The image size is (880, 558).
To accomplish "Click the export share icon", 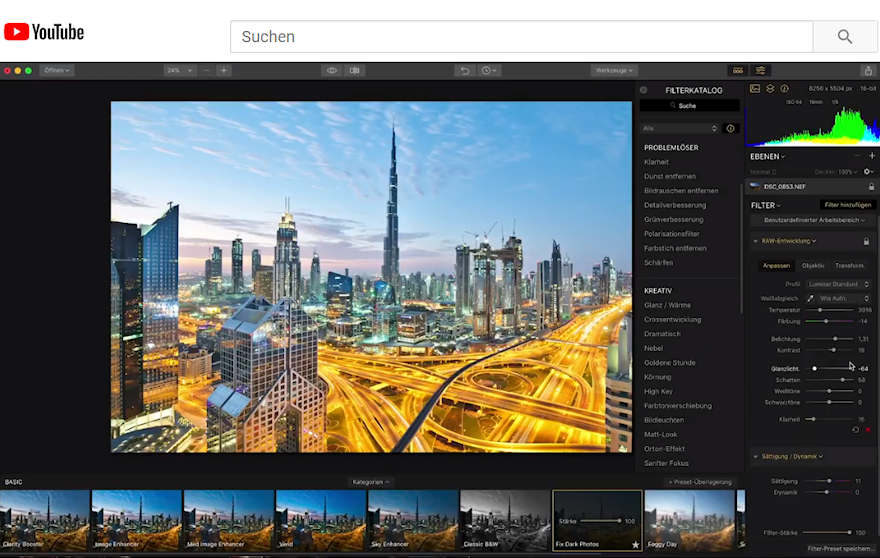I will click(867, 71).
